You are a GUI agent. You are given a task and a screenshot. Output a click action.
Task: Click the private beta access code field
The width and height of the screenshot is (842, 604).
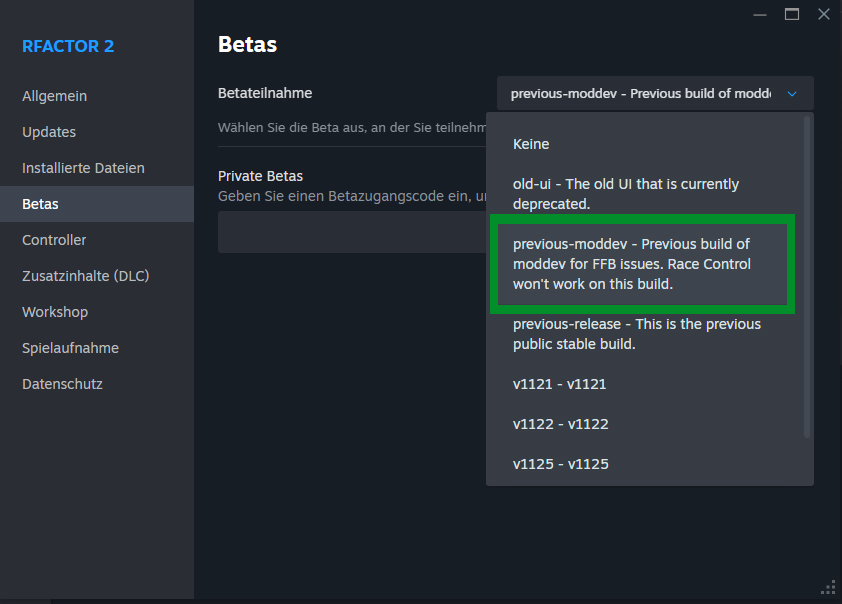tap(350, 232)
